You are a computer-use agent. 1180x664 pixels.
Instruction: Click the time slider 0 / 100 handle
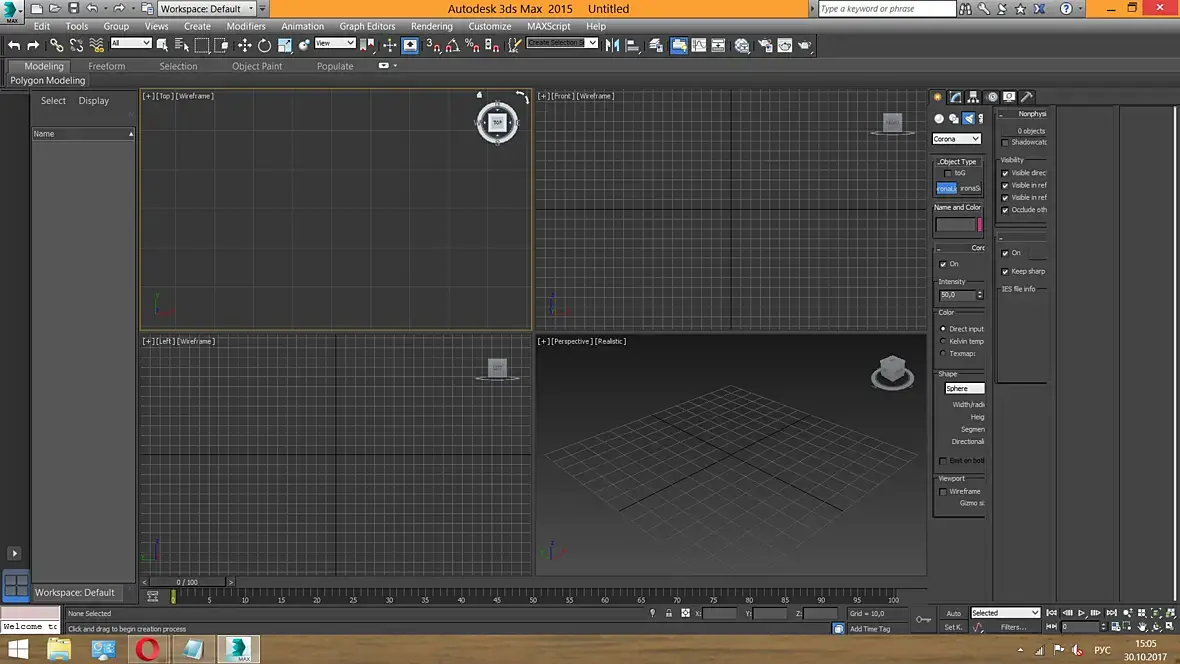[187, 582]
